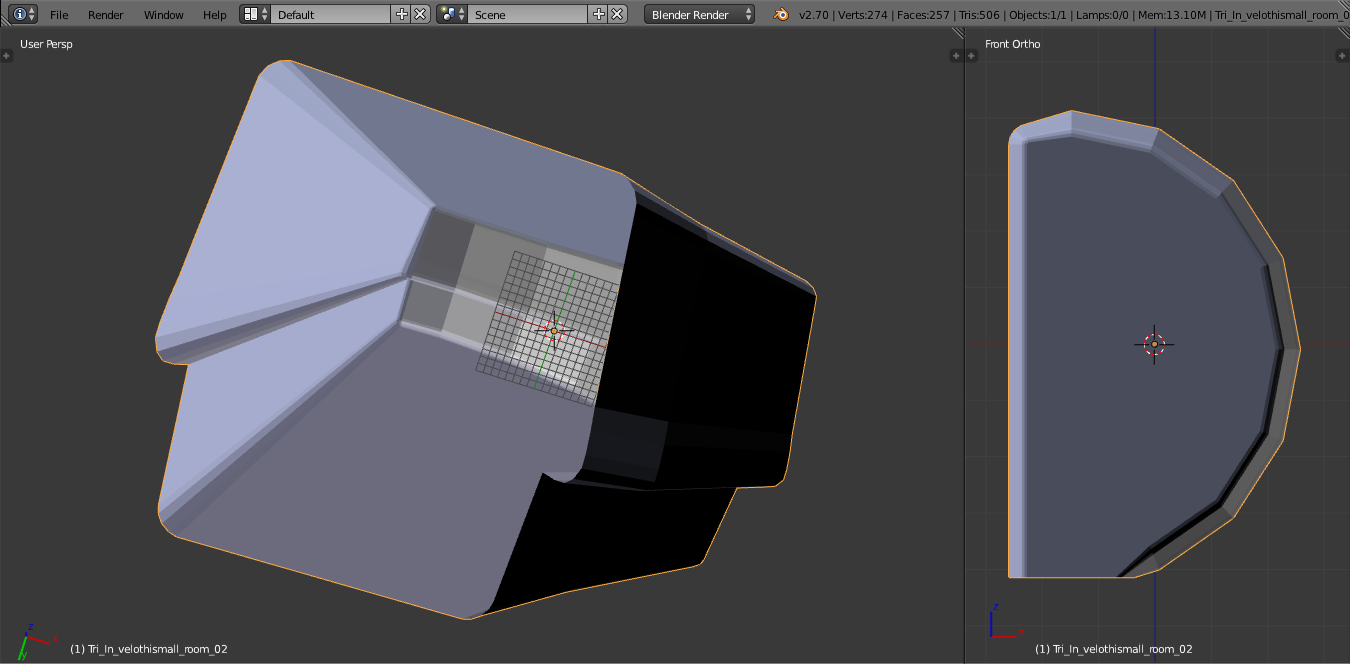
Task: Click the Front Ortho view label
Action: coord(1013,44)
